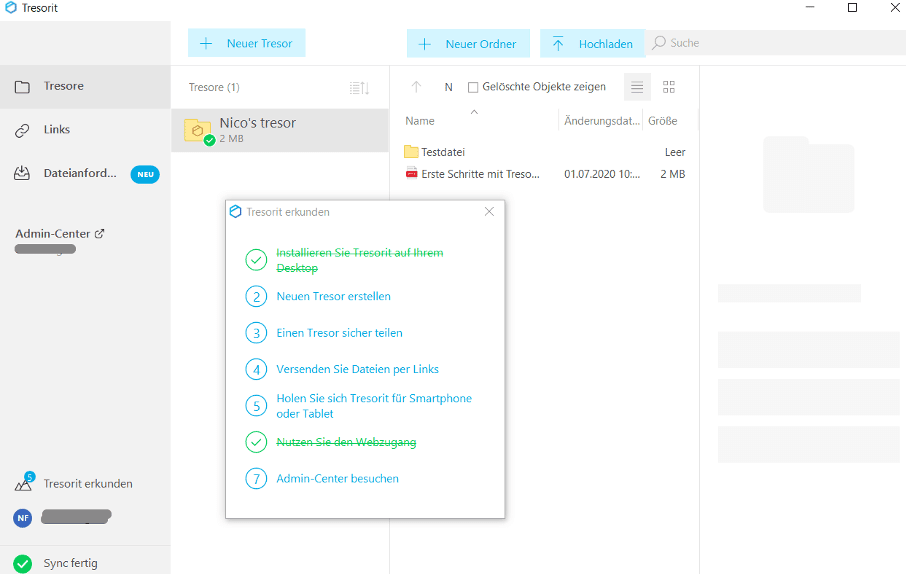Screen dimensions: 906x574
Task: Click the step 3 circle icon
Action: point(256,333)
